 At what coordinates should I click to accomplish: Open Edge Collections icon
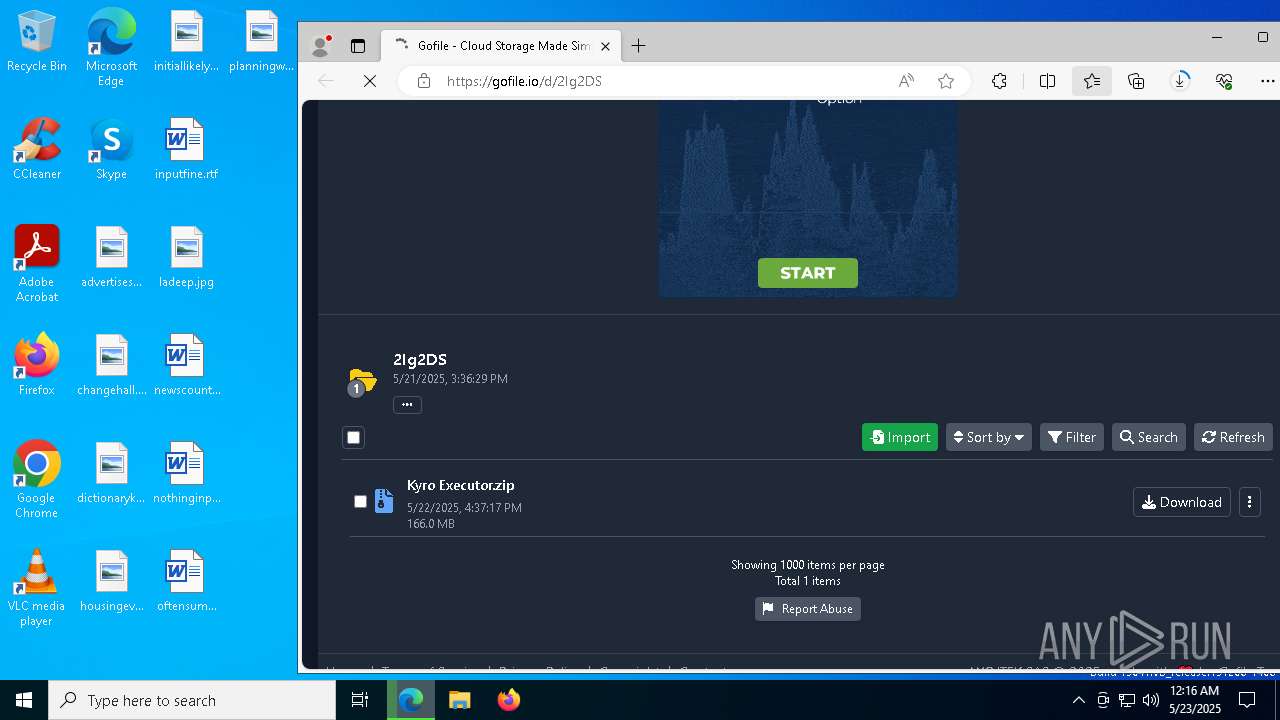[x=1136, y=81]
